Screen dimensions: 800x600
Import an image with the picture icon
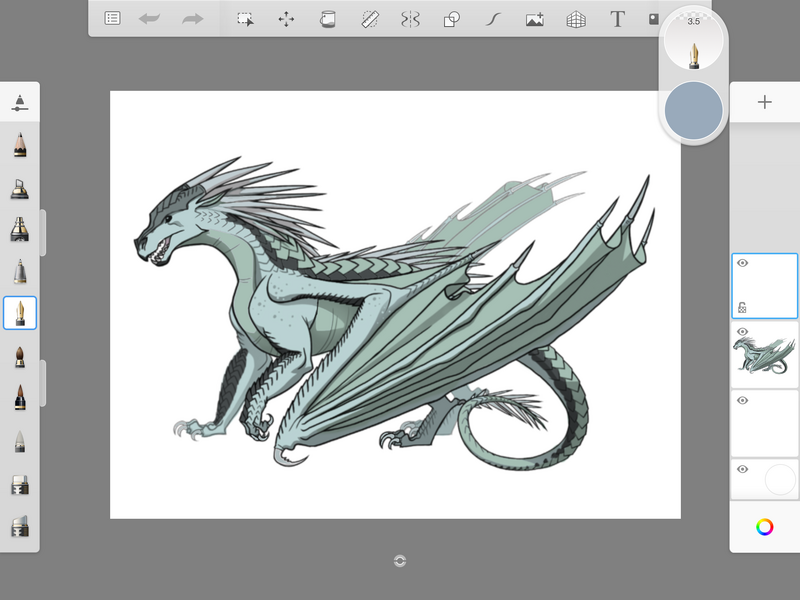tap(534, 19)
